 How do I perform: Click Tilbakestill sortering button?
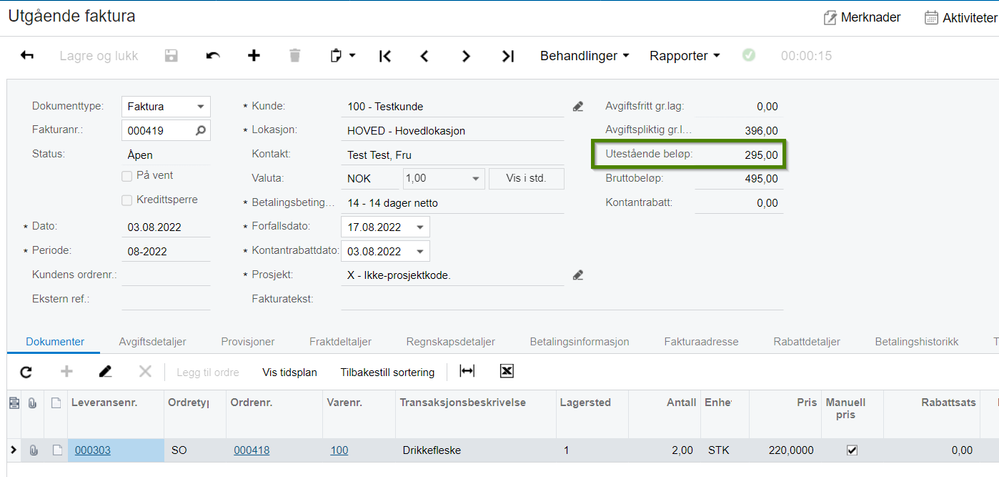point(387,372)
